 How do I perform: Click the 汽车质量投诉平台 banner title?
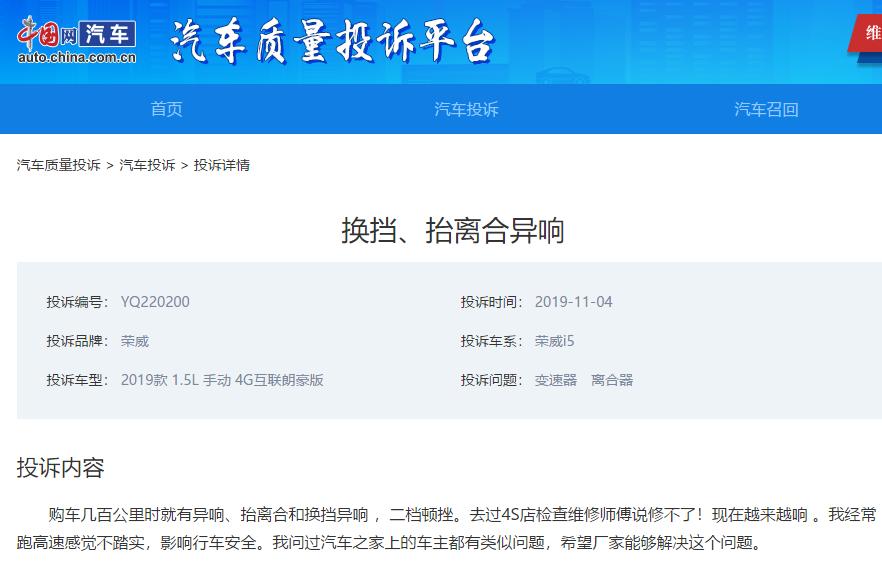[332, 40]
